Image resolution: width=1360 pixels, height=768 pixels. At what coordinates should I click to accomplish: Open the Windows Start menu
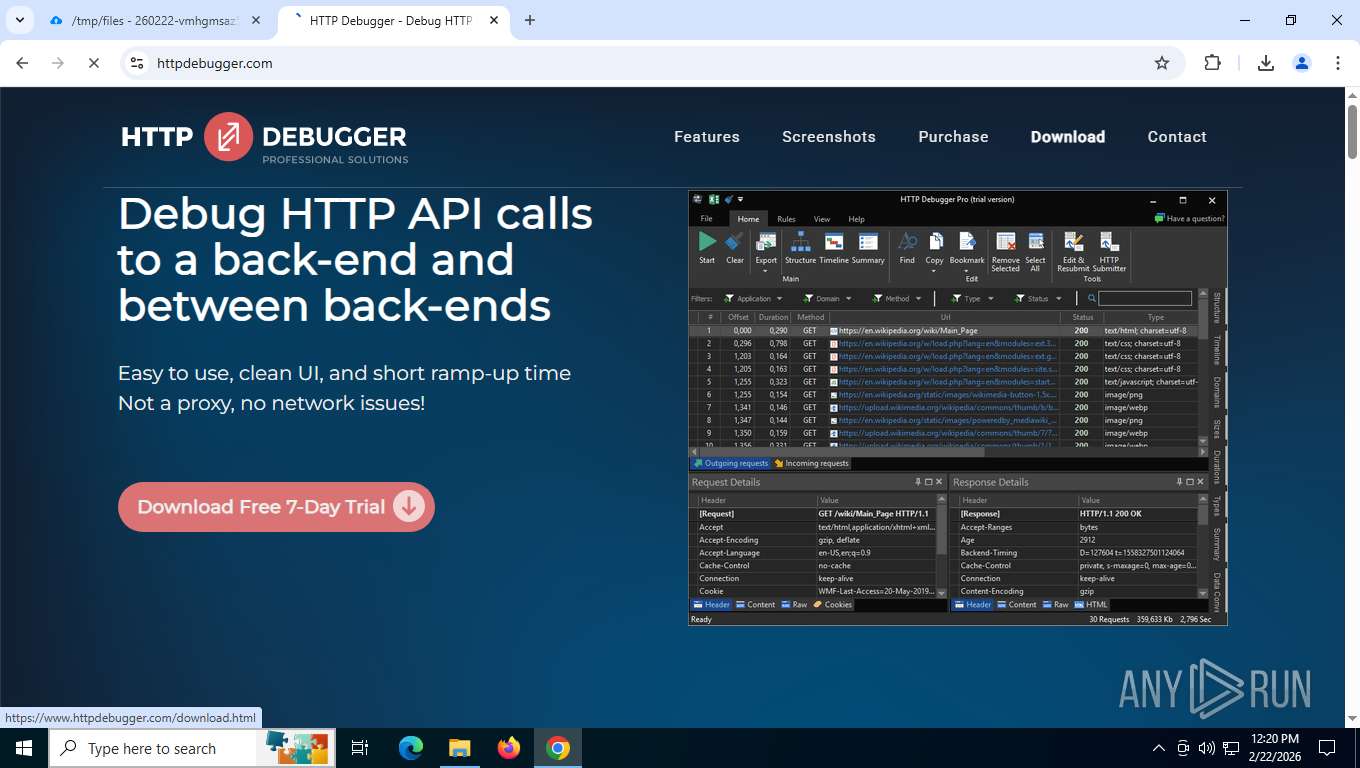[23, 748]
